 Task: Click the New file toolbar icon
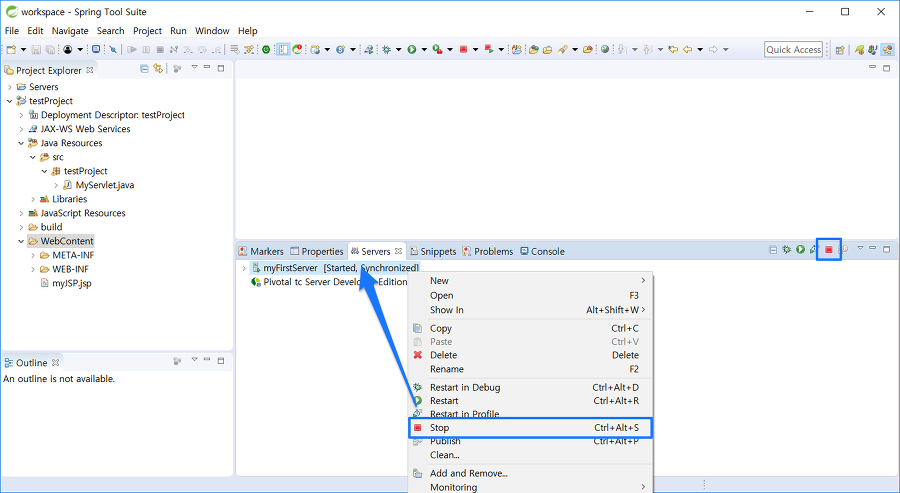coord(11,49)
